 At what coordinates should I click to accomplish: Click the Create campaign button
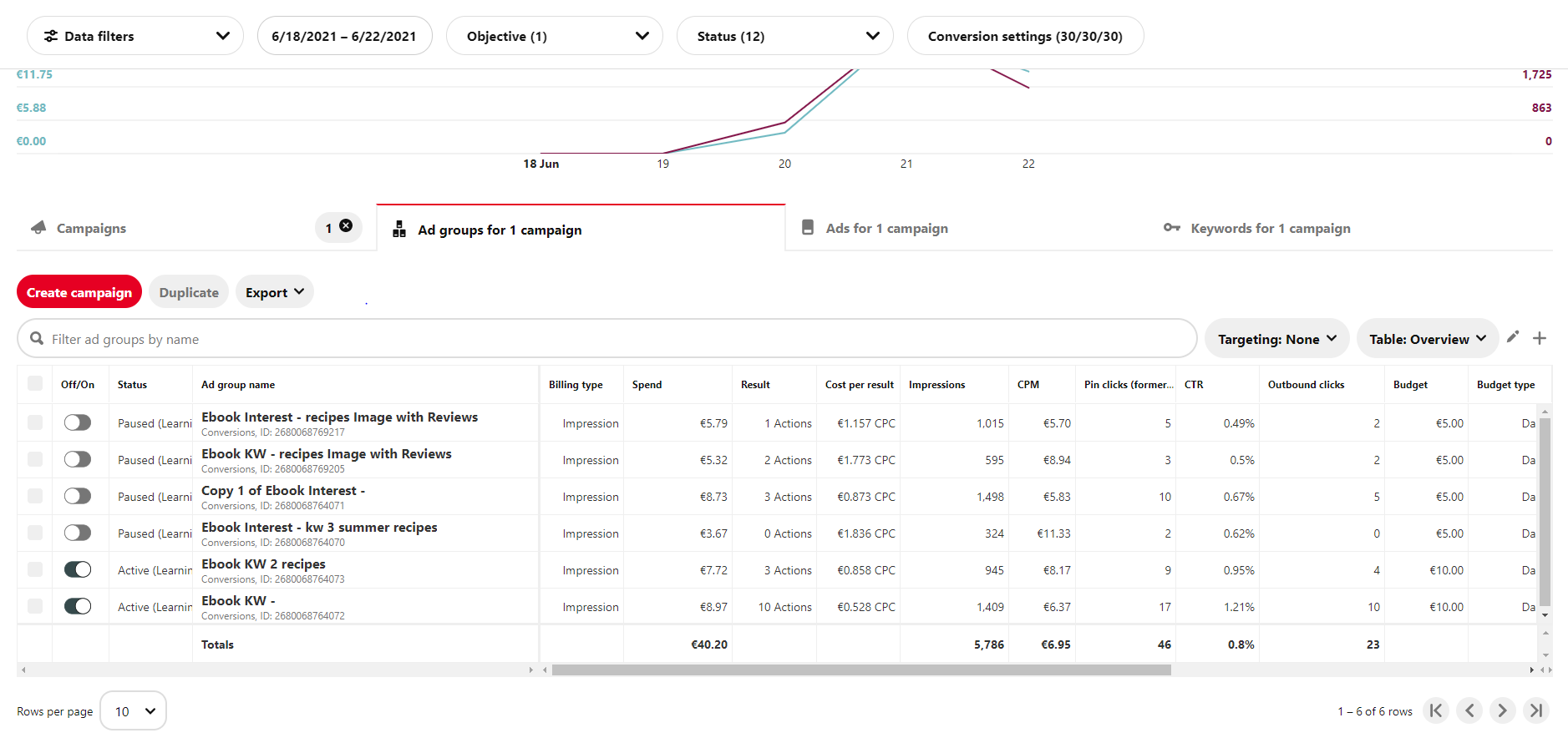pos(79,292)
